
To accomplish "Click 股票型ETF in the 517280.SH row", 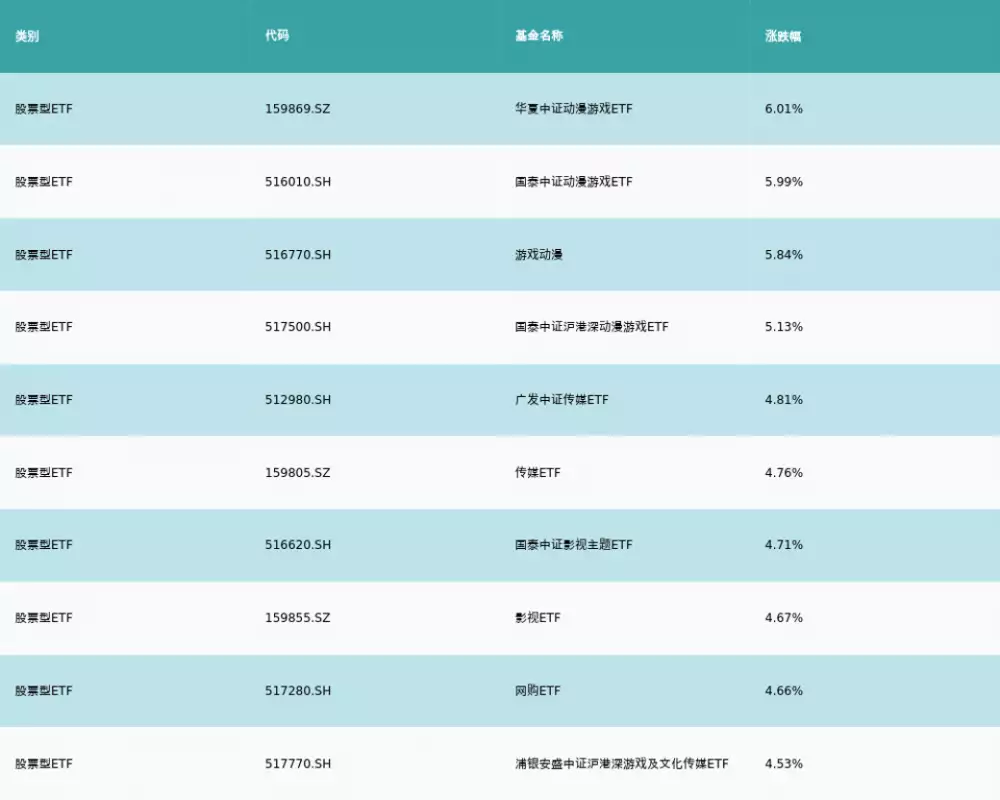I will click(x=44, y=690).
